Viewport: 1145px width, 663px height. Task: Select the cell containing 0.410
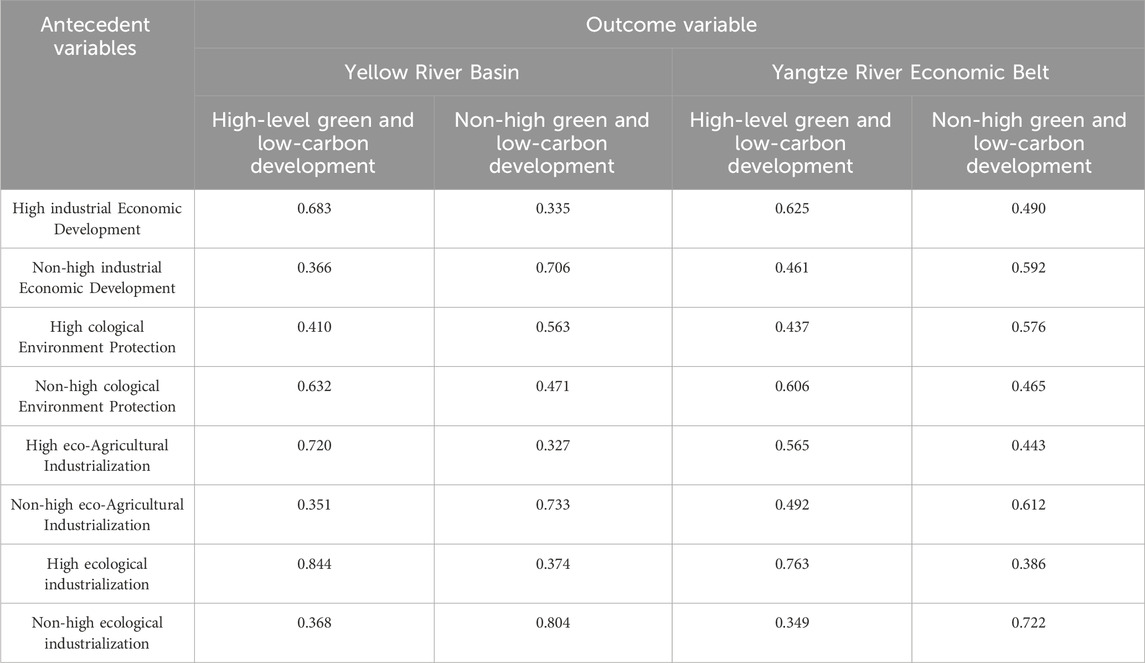click(x=313, y=326)
